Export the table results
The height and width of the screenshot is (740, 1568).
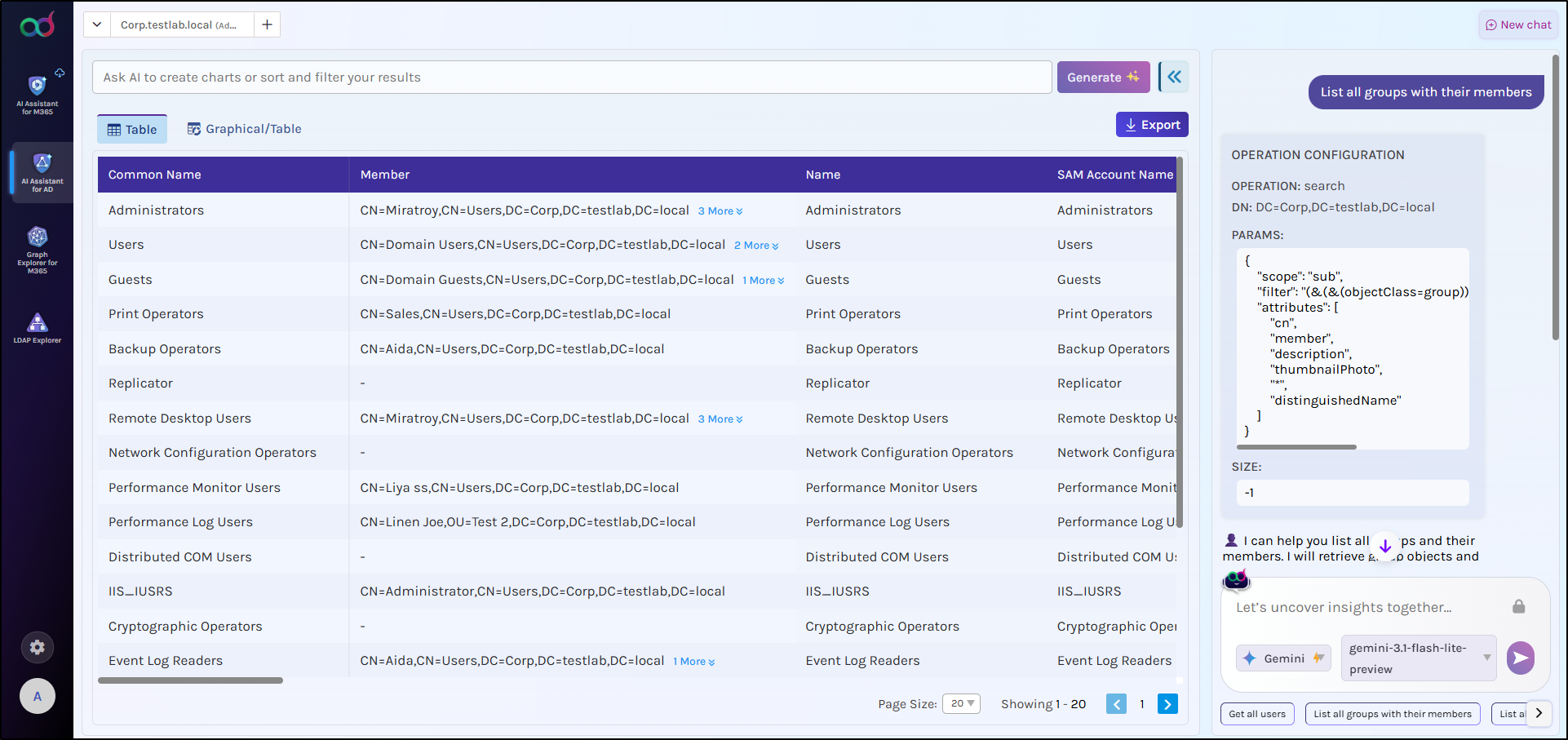tap(1152, 125)
